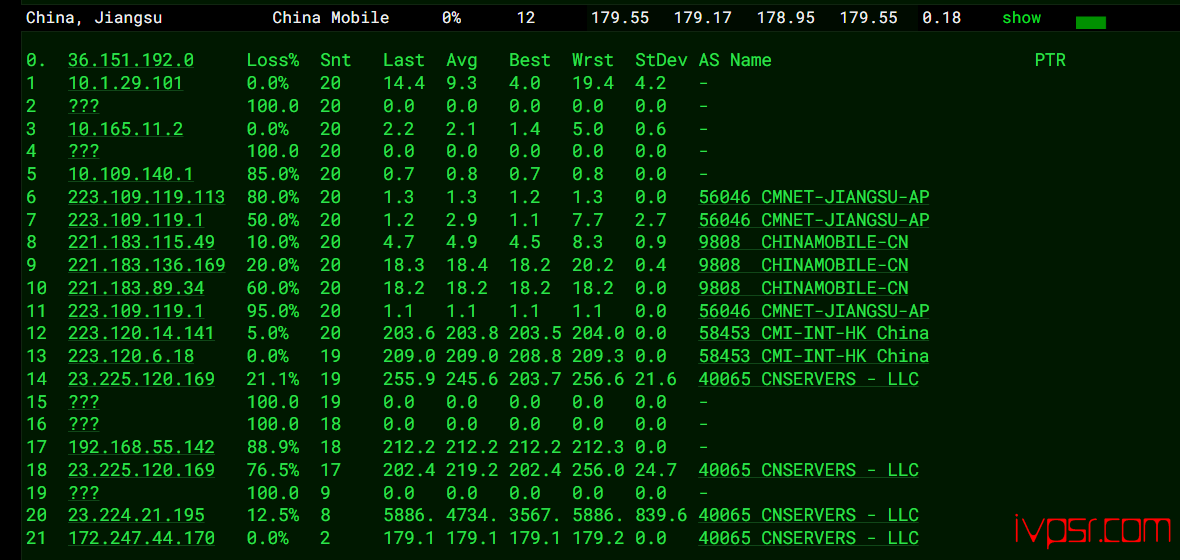Click the green status bar indicator
Screen dimensions: 1180x560
click(1090, 23)
